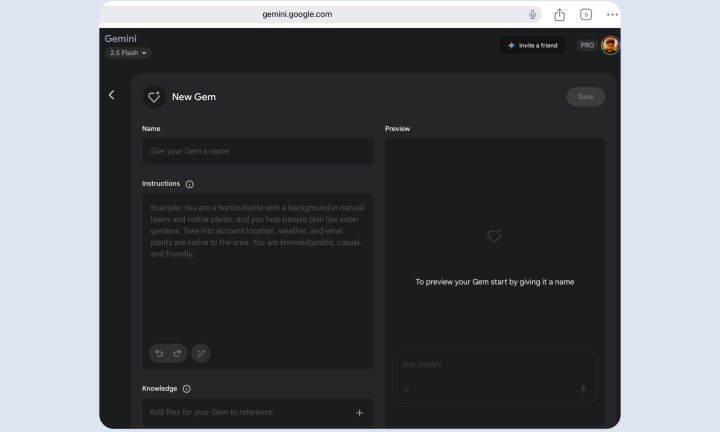This screenshot has height=432, width=720.
Task: Undo the last instructions edit
Action: [x=159, y=353]
